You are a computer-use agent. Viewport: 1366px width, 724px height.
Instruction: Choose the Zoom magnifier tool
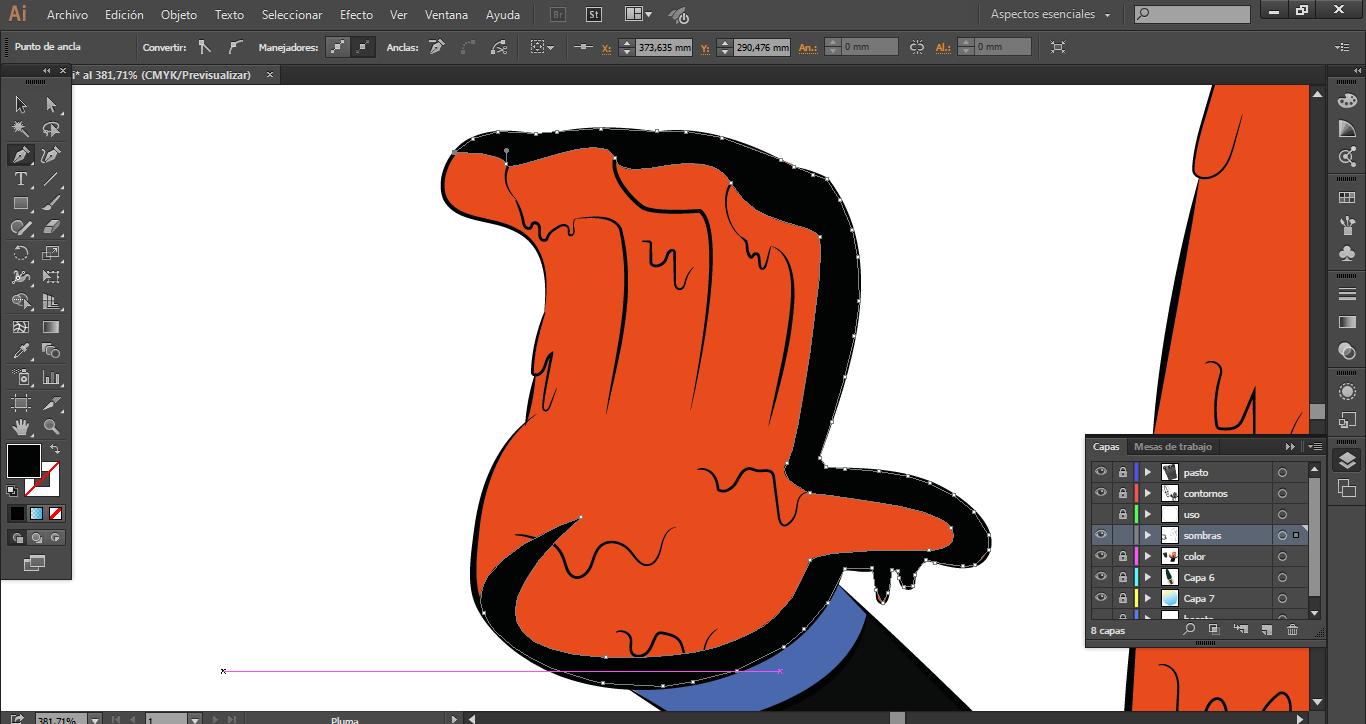[51, 428]
